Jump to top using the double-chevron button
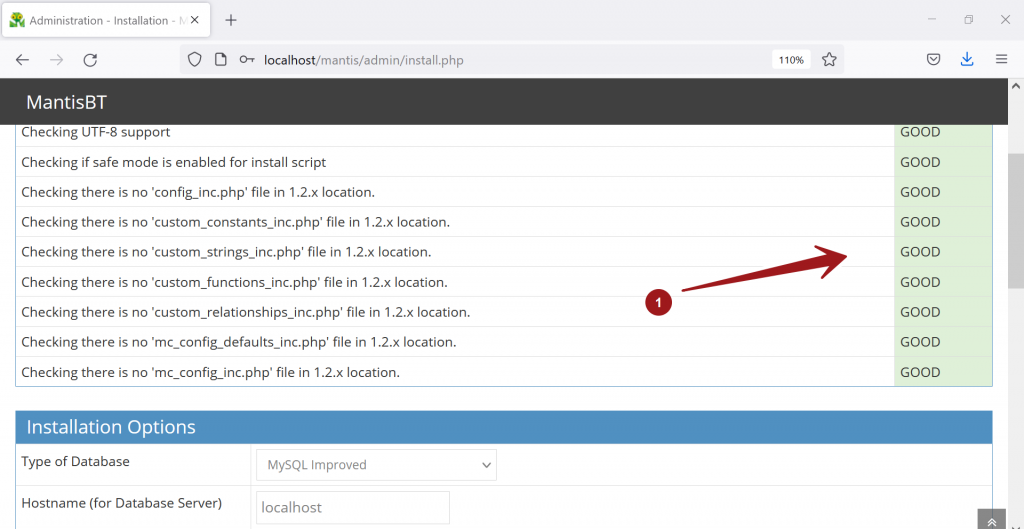Viewport: 1024px width, 529px height. tap(992, 521)
